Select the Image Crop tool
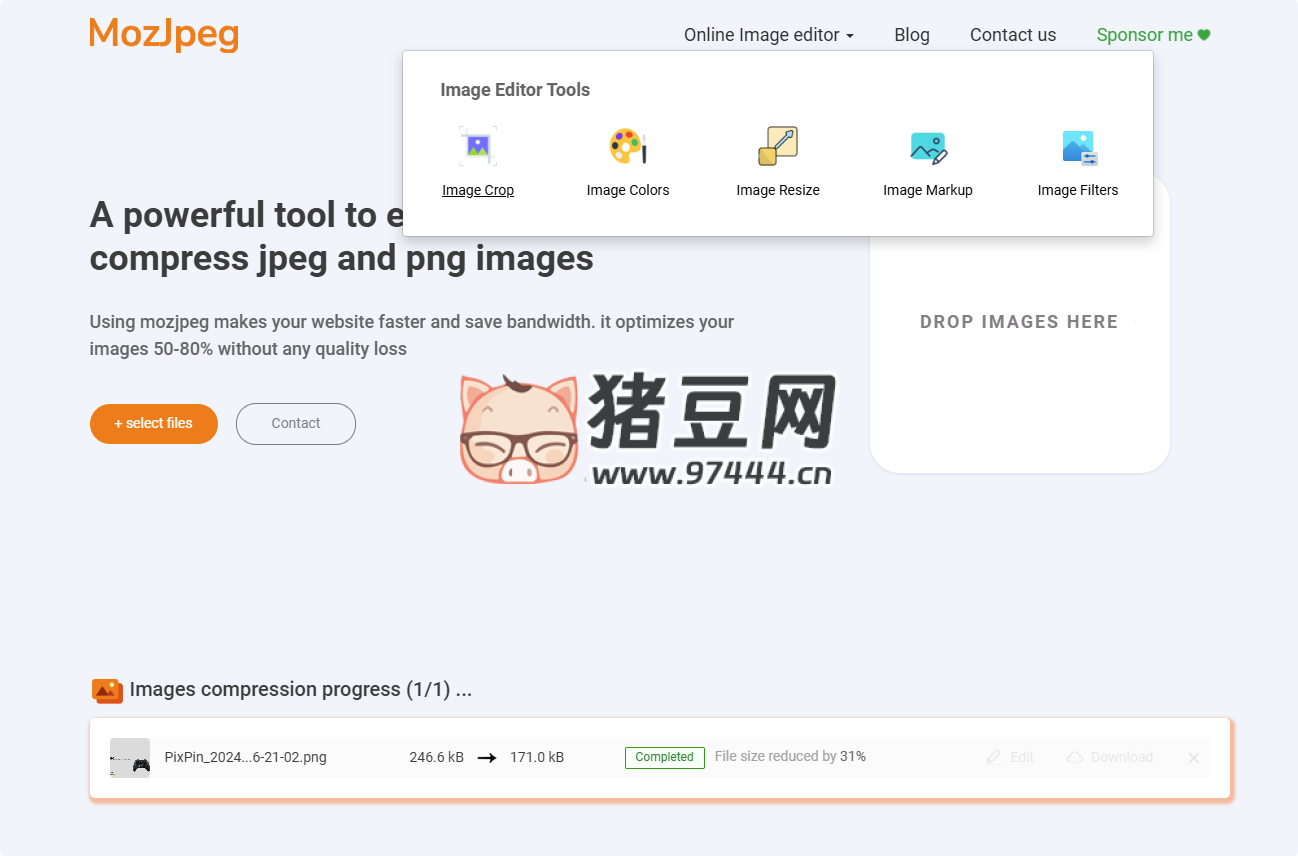This screenshot has height=856, width=1298. [x=478, y=160]
